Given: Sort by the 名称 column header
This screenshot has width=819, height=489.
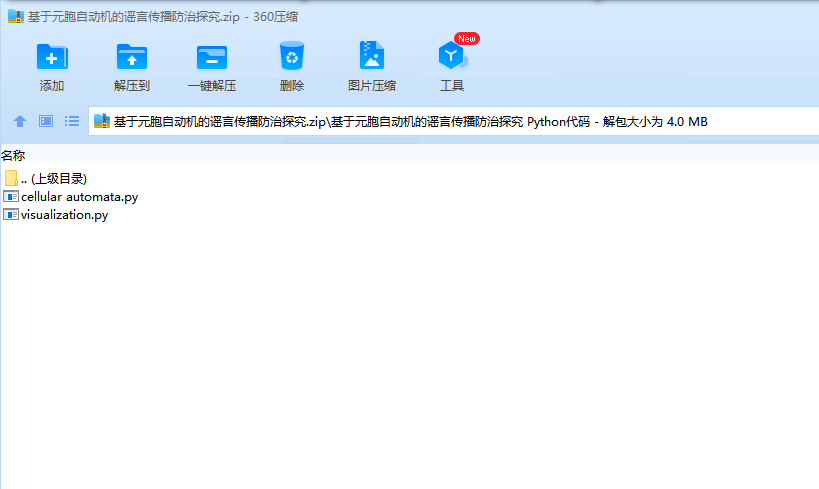Looking at the screenshot, I should pos(13,155).
